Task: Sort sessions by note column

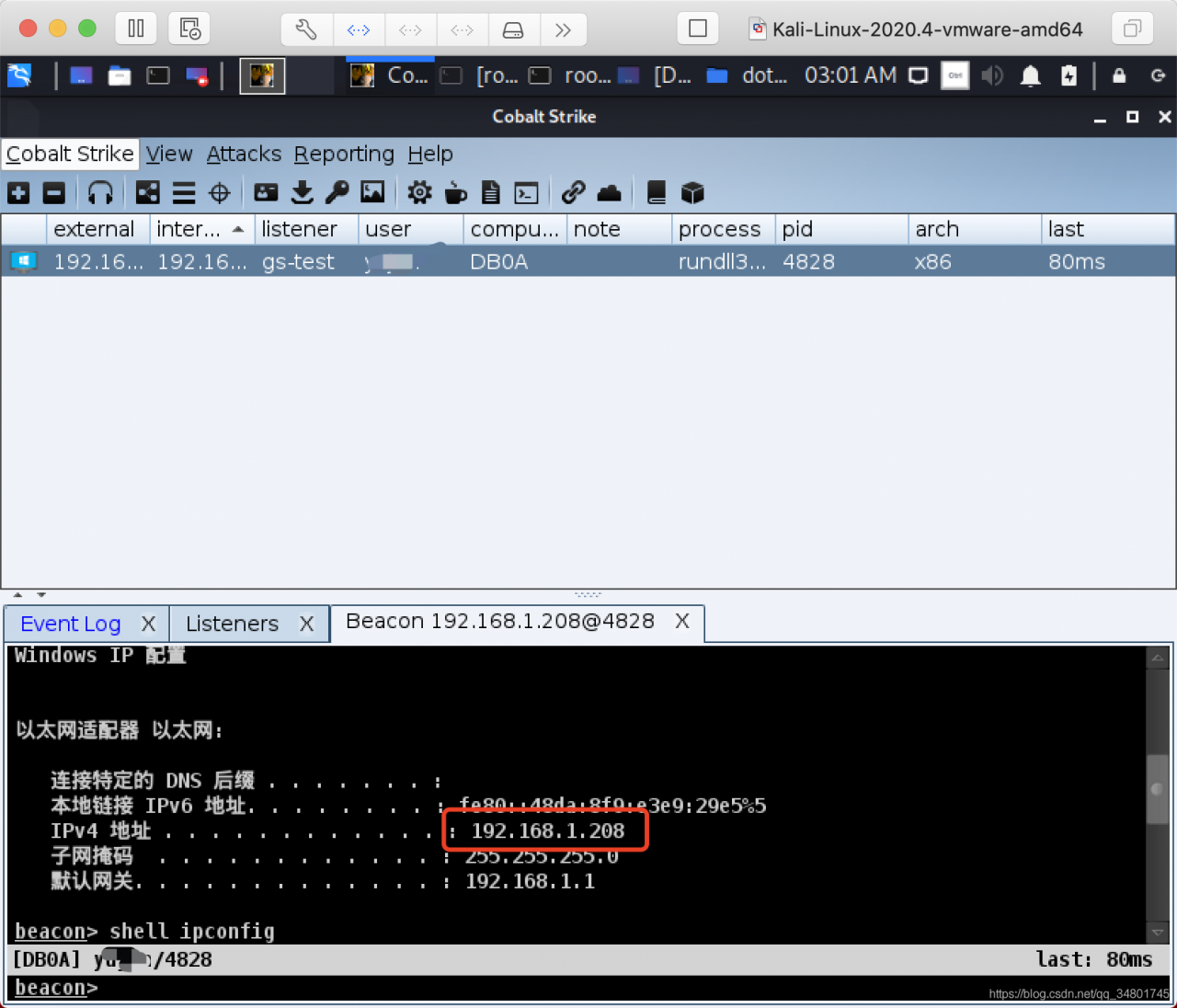Action: [x=619, y=229]
